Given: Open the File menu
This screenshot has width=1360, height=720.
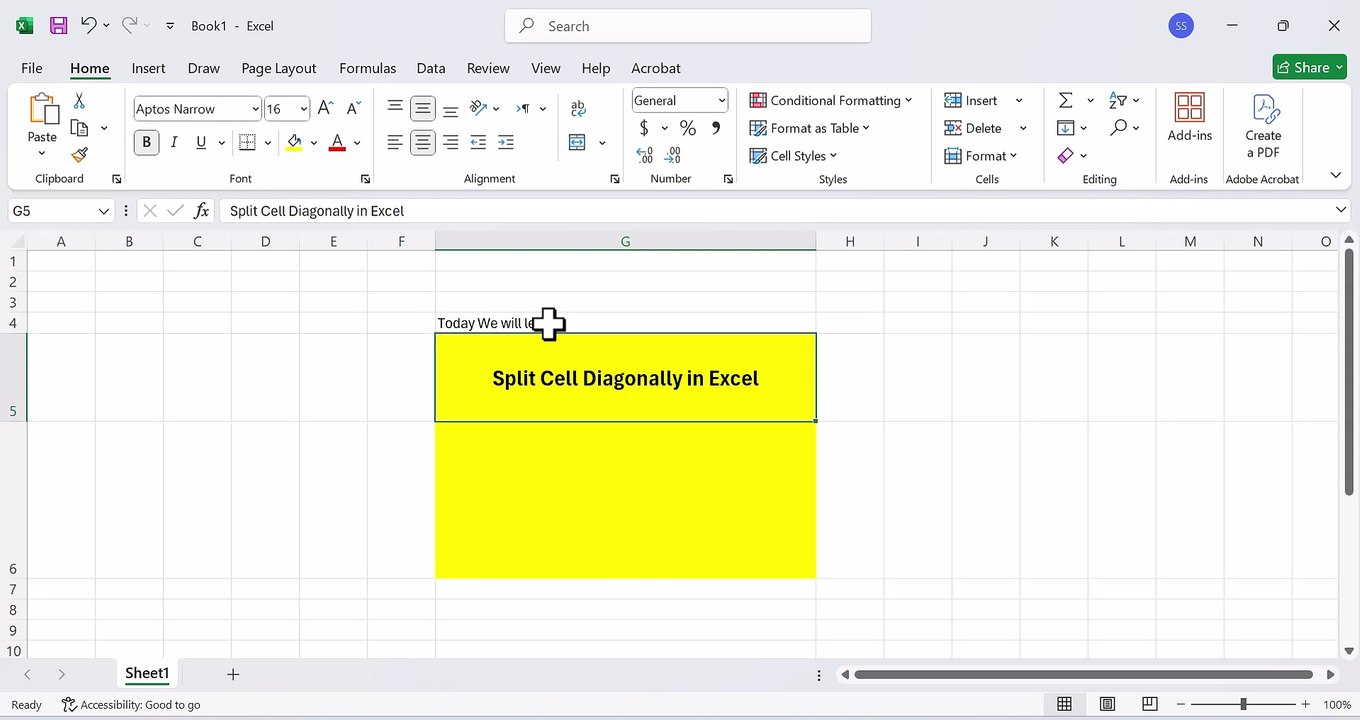Looking at the screenshot, I should [x=32, y=68].
